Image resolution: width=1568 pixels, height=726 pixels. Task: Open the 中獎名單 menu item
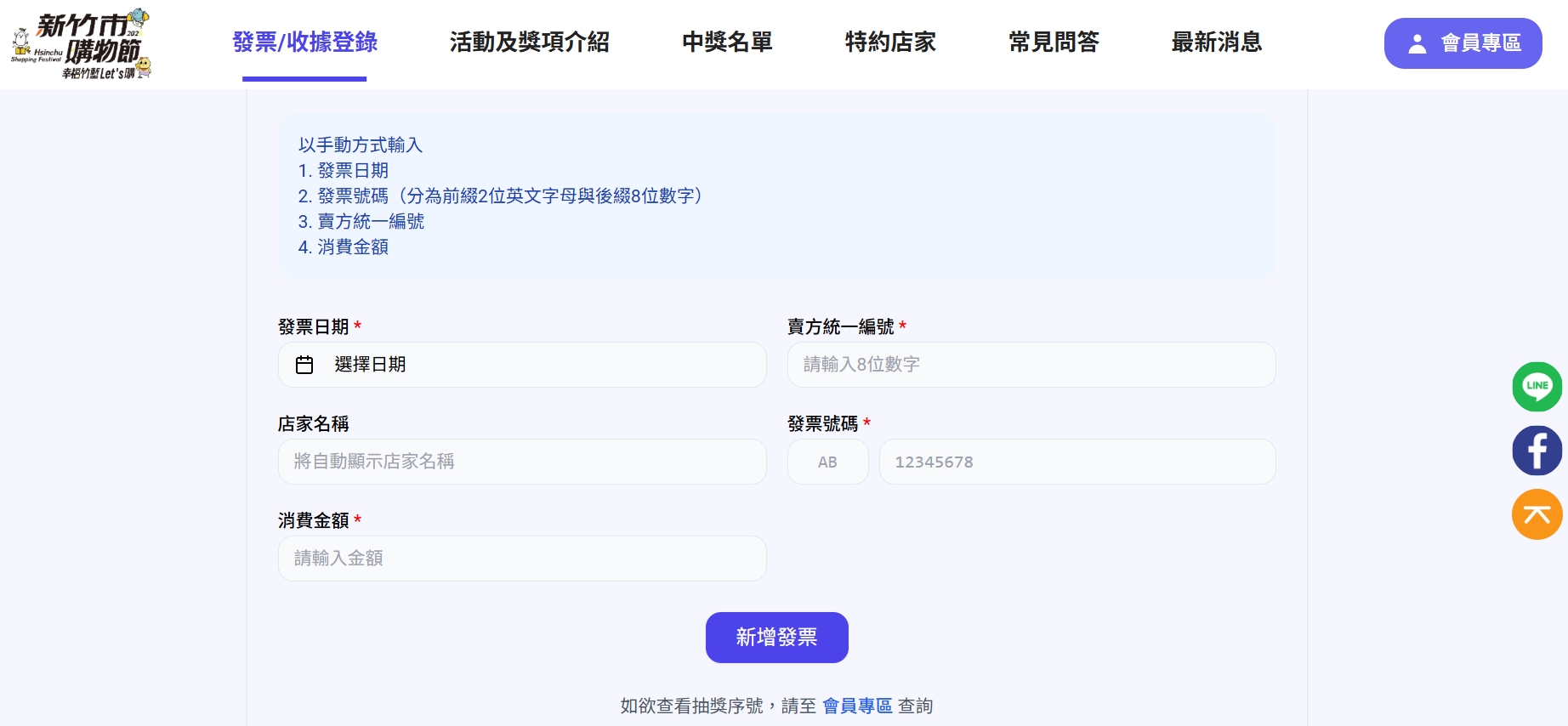point(726,42)
